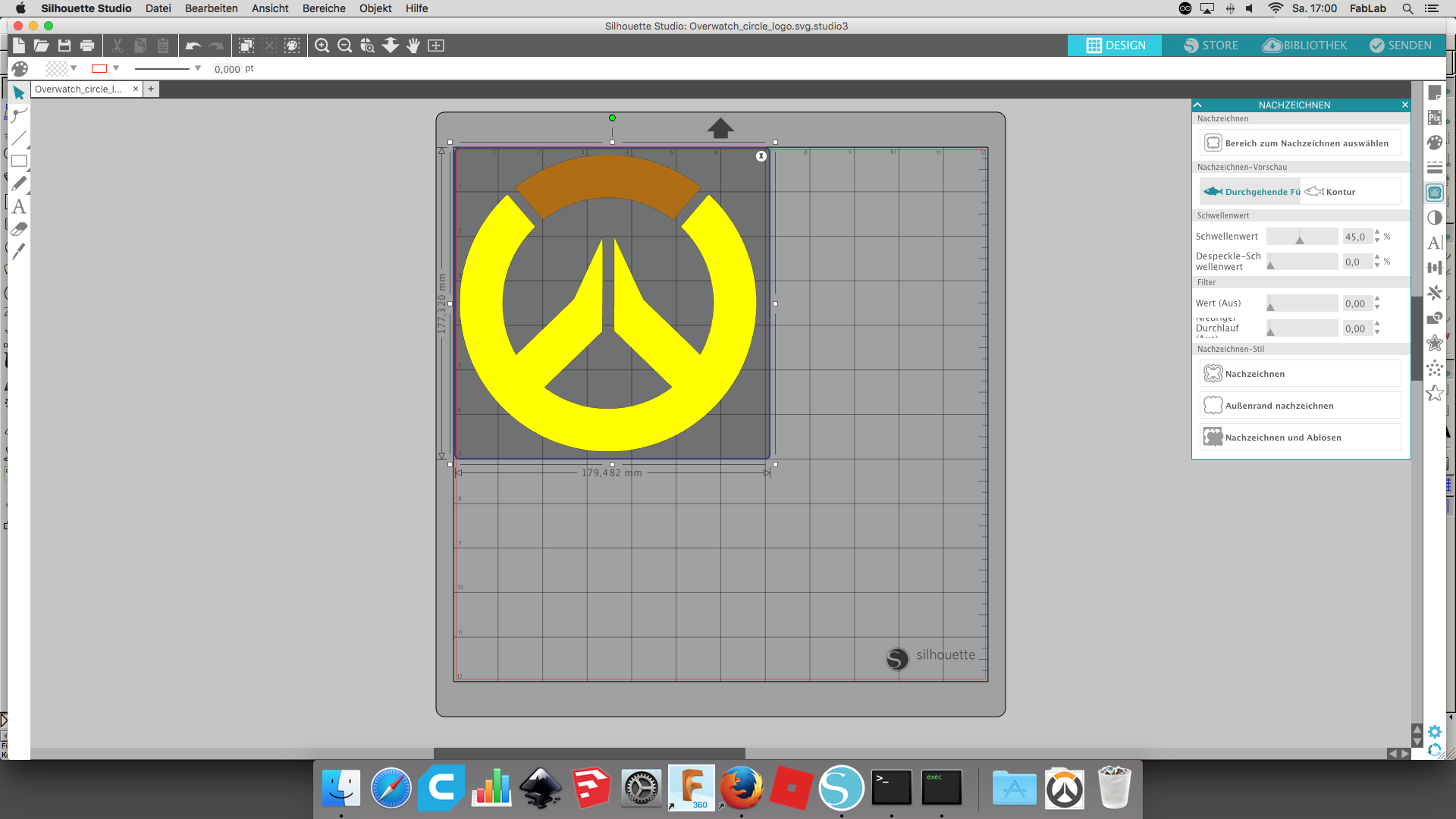Open a file with the folder icon

(41, 45)
